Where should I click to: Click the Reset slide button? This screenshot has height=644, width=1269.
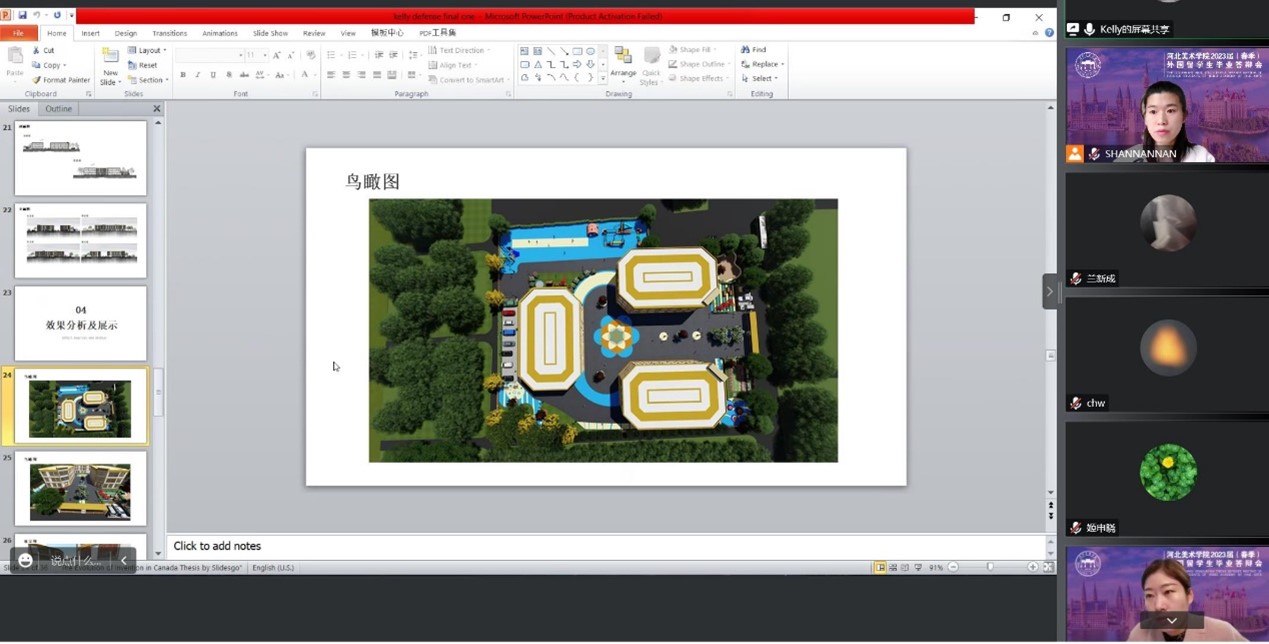[x=143, y=65]
